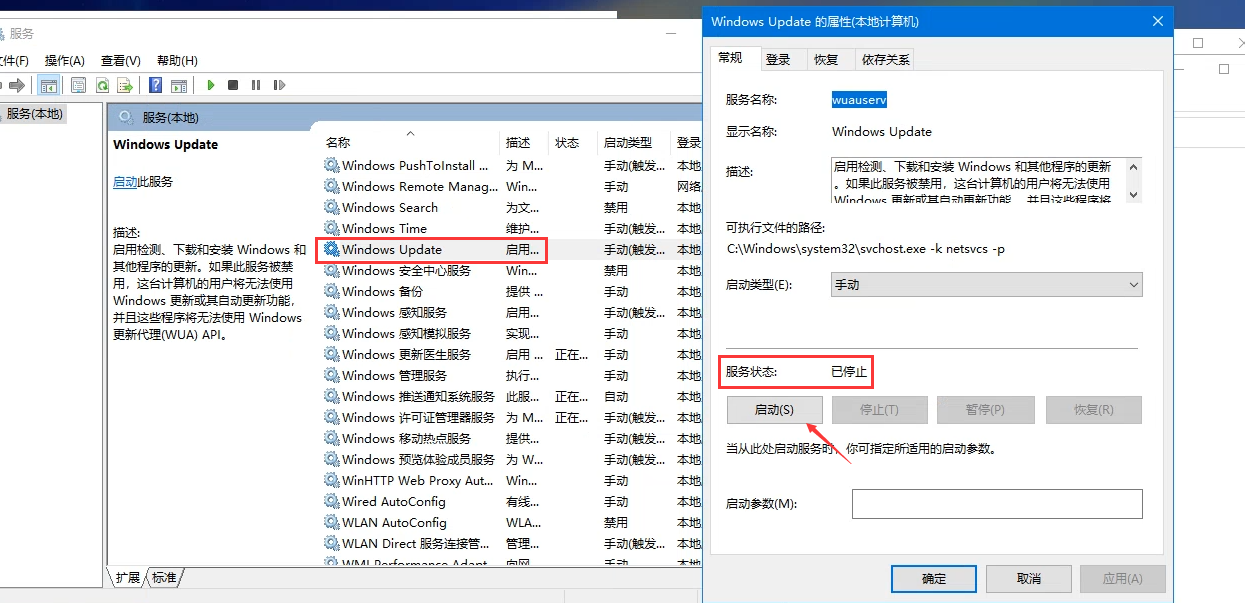Open Help via blue question mark icon
1245x603 pixels.
155,86
